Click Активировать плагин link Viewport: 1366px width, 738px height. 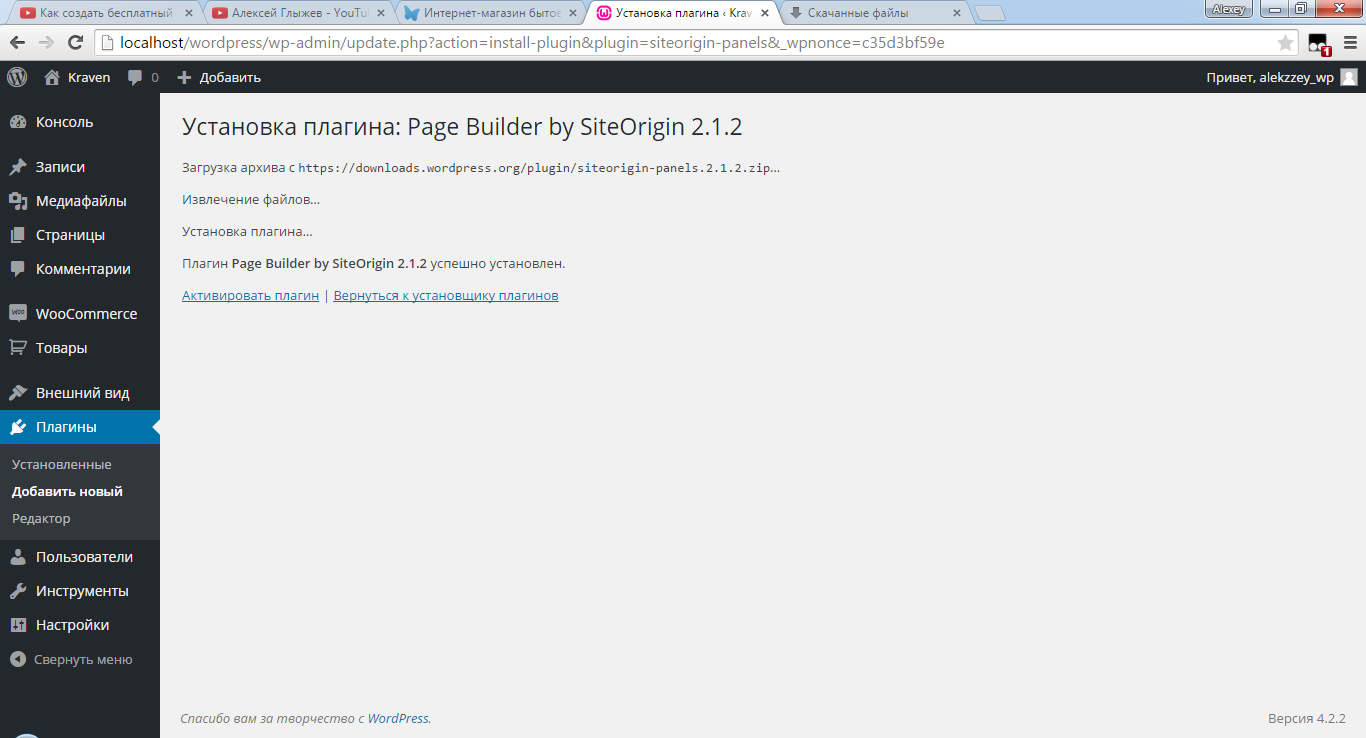[x=250, y=296]
